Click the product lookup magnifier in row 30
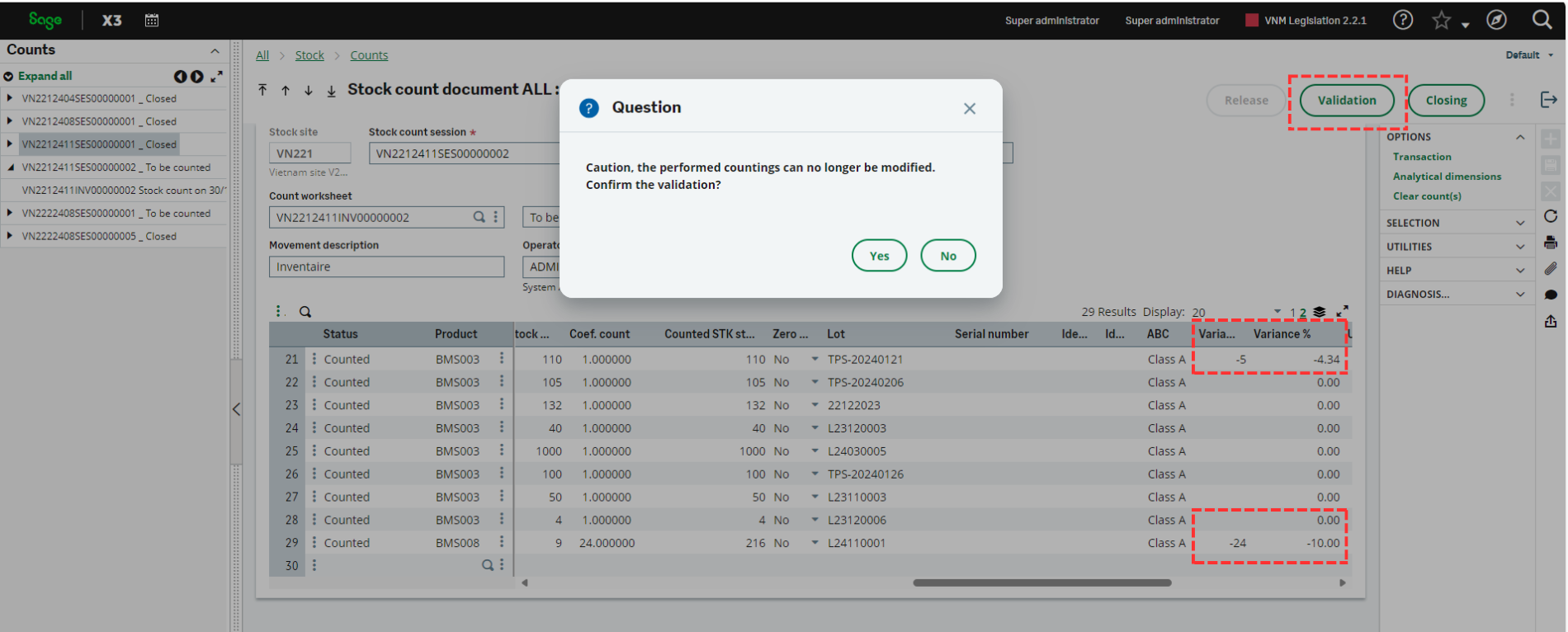 click(487, 565)
